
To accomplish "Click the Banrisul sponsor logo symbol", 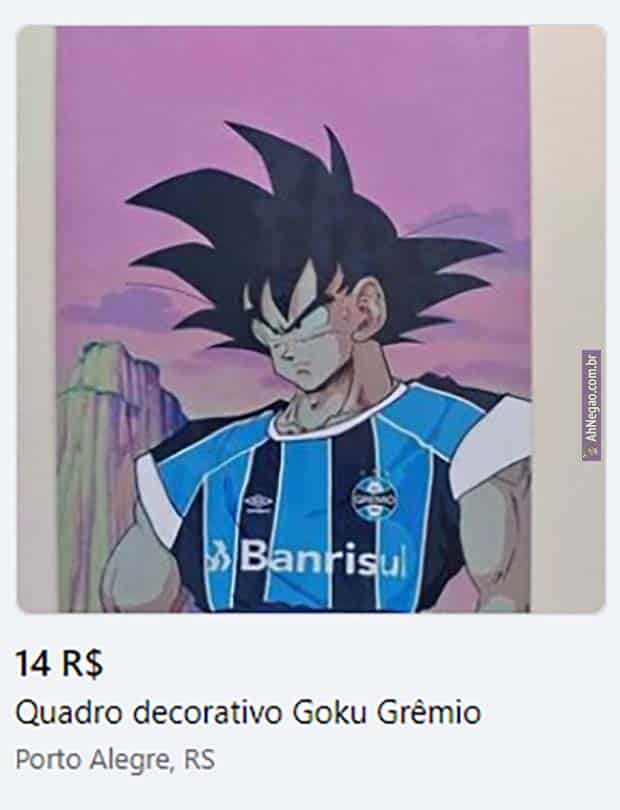I will click(x=221, y=558).
